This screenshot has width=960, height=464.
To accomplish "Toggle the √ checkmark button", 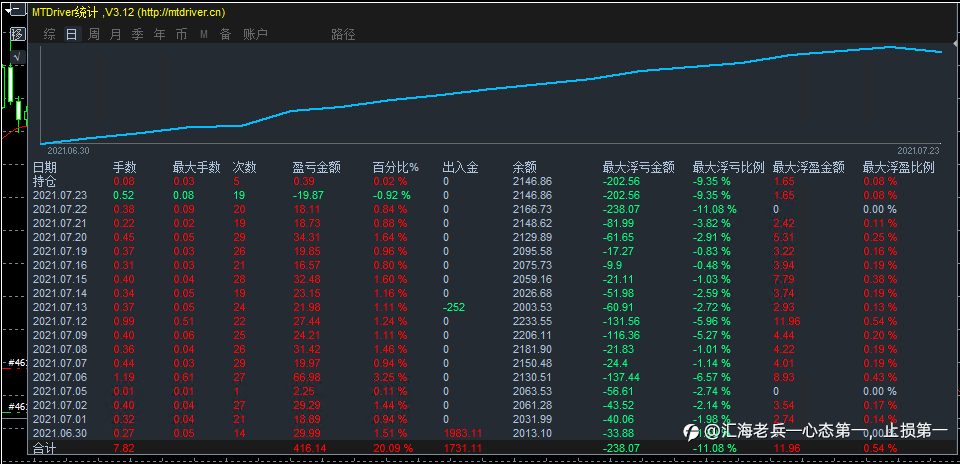I will tap(18, 57).
